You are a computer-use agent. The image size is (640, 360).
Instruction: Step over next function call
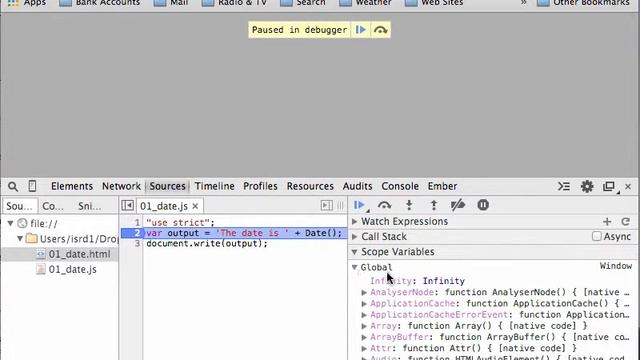pyautogui.click(x=384, y=205)
